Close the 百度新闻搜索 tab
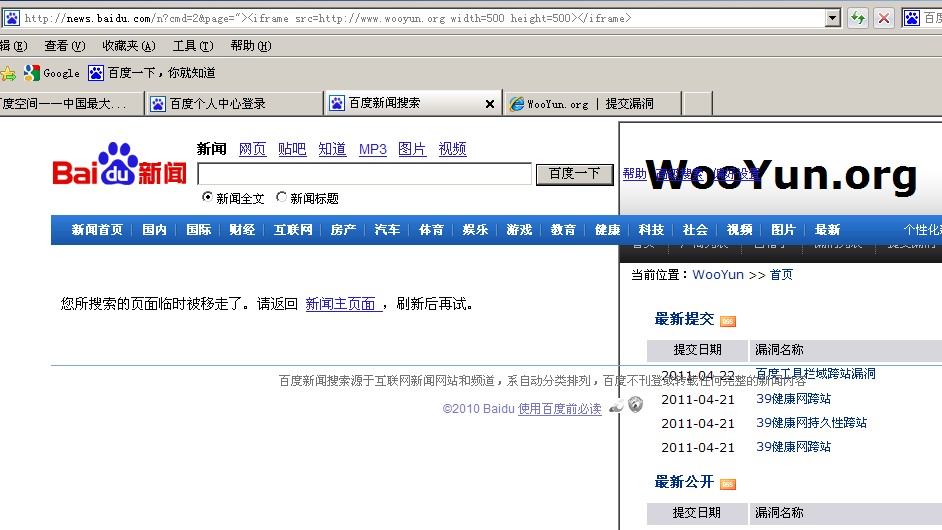Image resolution: width=942 pixels, height=530 pixels. pos(490,104)
